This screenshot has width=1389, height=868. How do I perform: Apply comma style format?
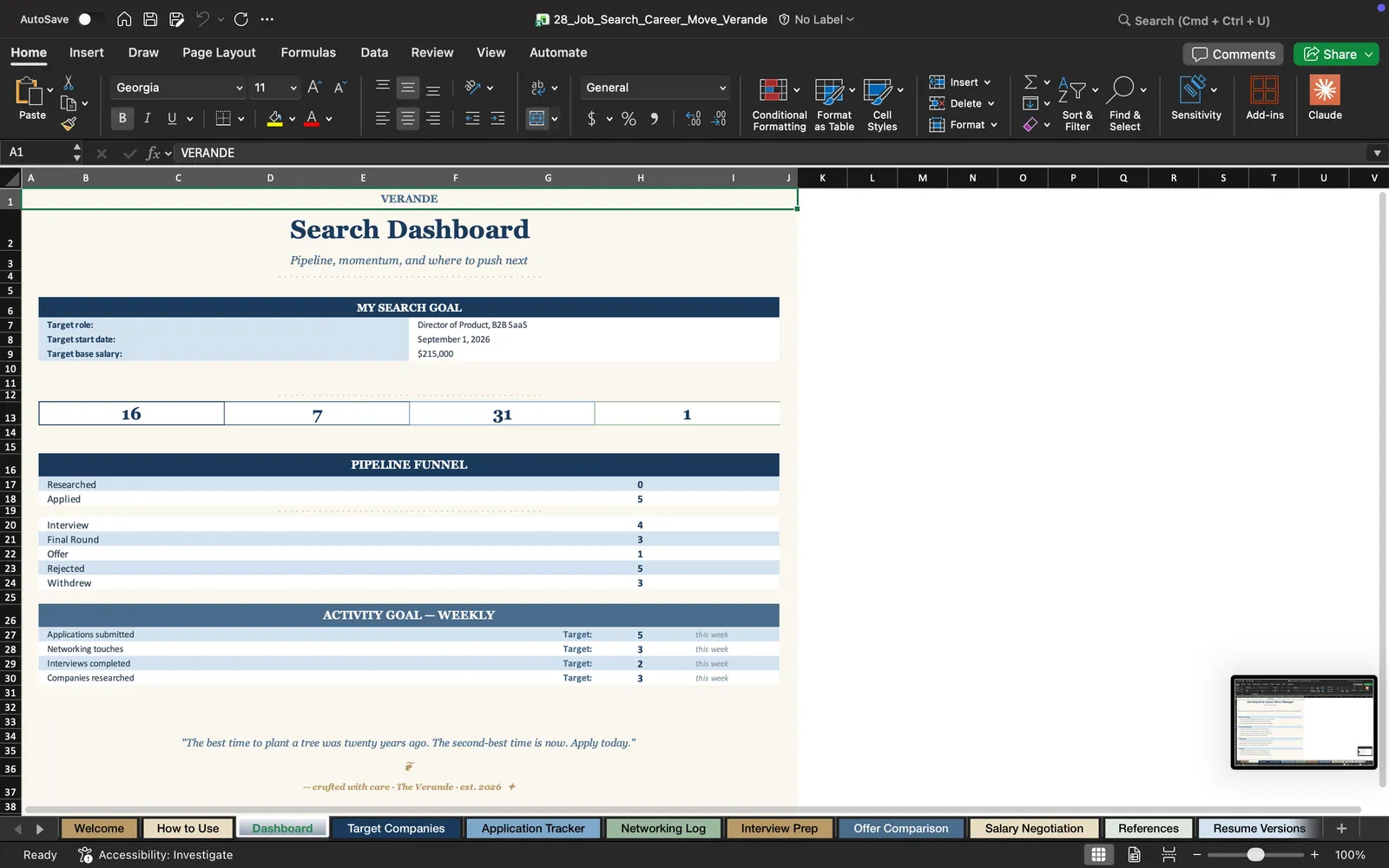(654, 119)
